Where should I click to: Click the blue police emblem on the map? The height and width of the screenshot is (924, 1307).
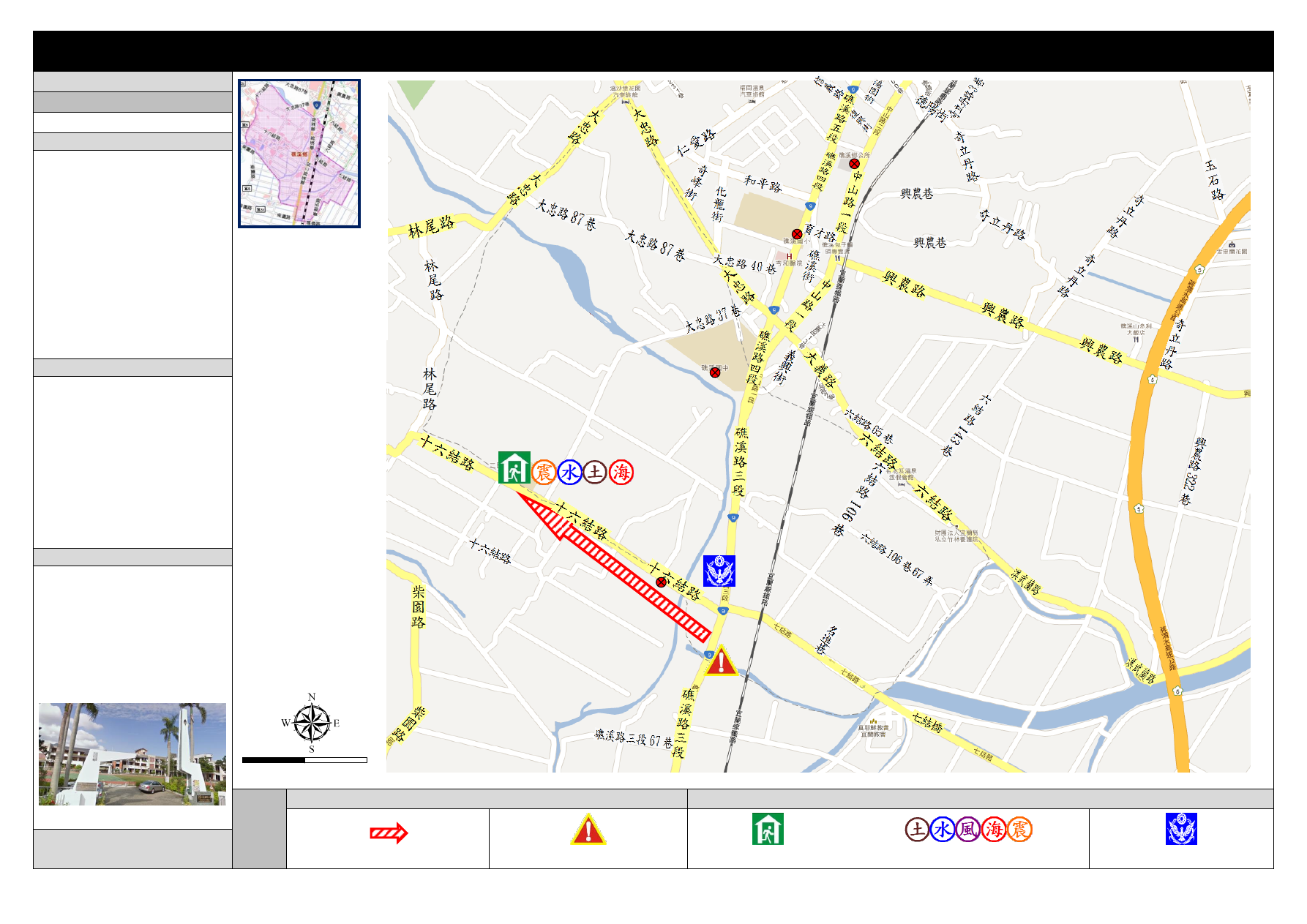point(719,571)
